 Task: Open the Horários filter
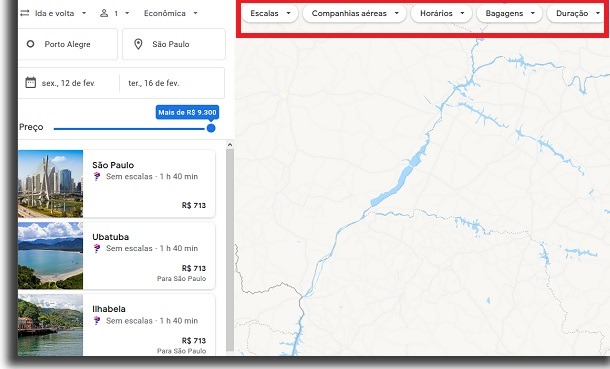tap(442, 14)
